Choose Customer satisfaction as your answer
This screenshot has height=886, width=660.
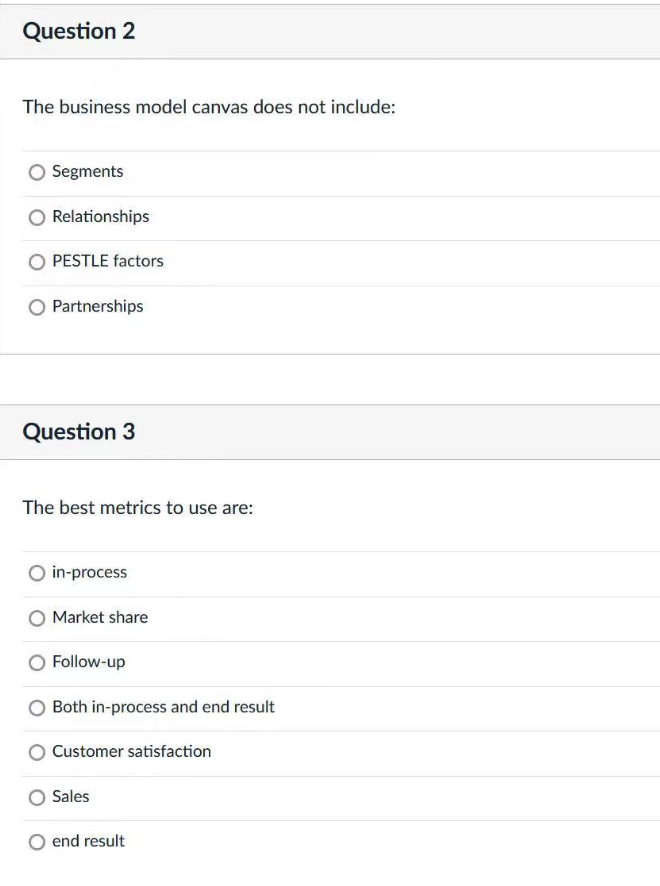37,752
